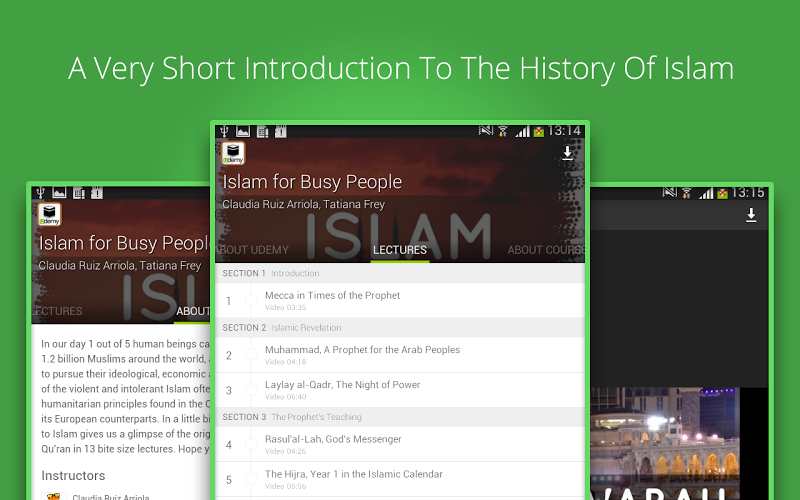Open lecture The Hijra, Year 1

pos(400,480)
